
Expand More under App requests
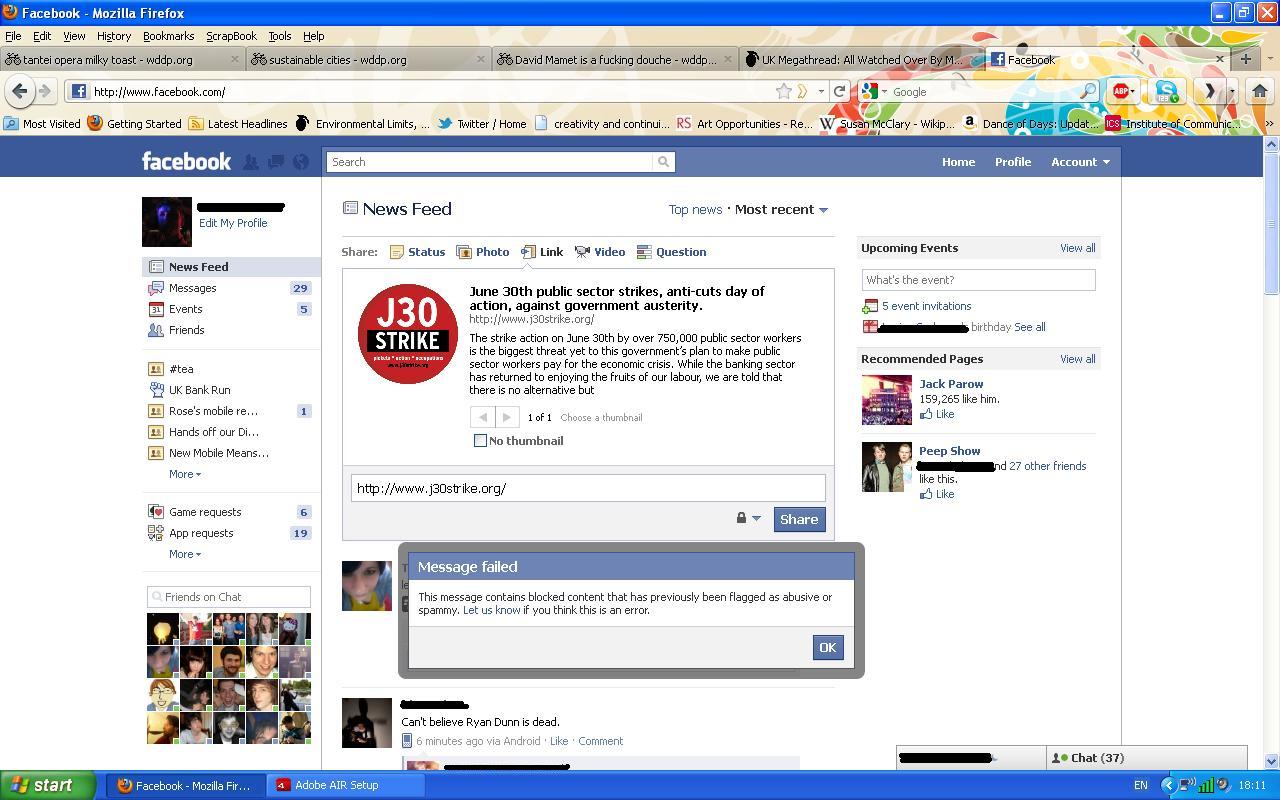(185, 554)
